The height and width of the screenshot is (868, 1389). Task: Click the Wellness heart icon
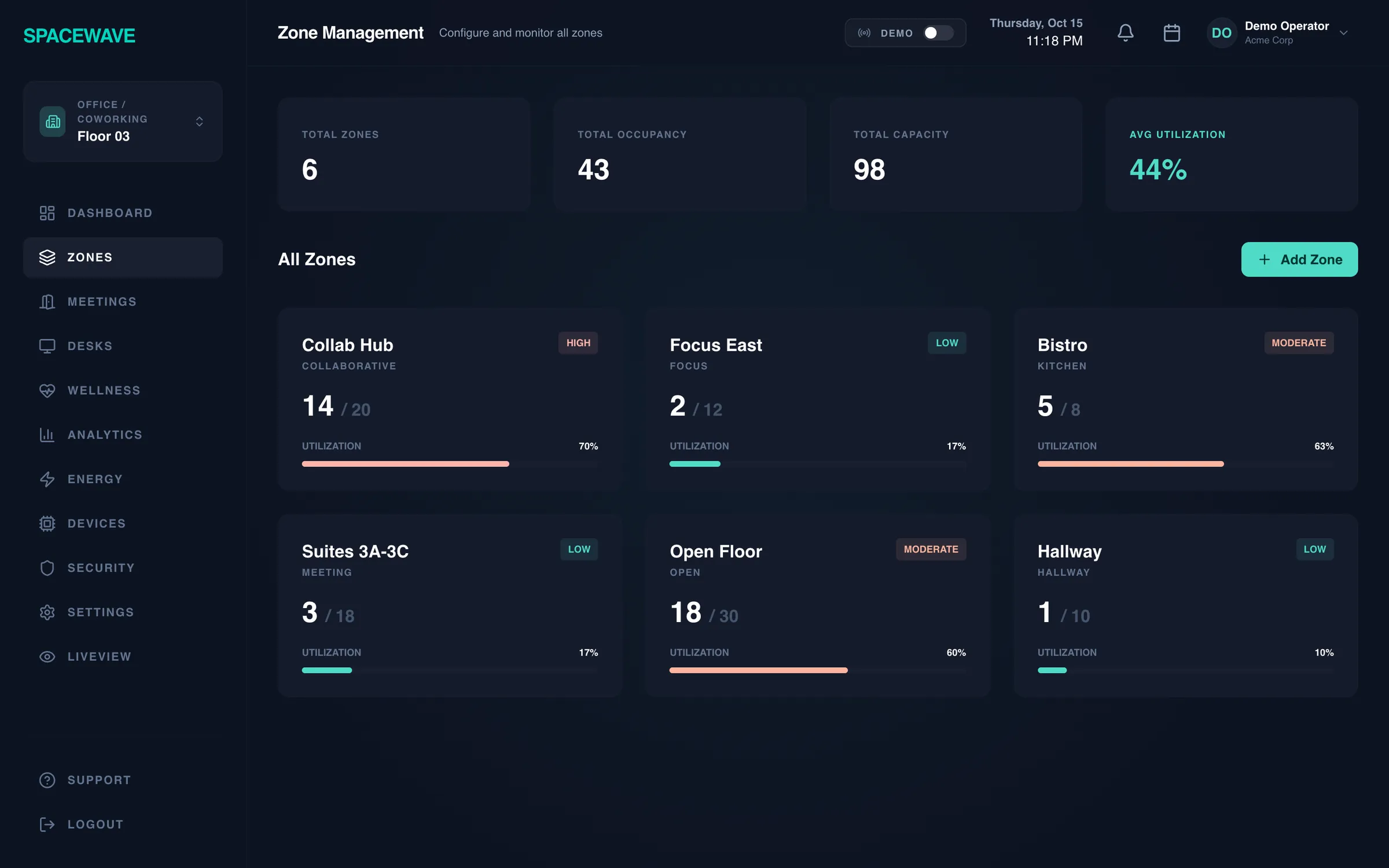(x=47, y=391)
